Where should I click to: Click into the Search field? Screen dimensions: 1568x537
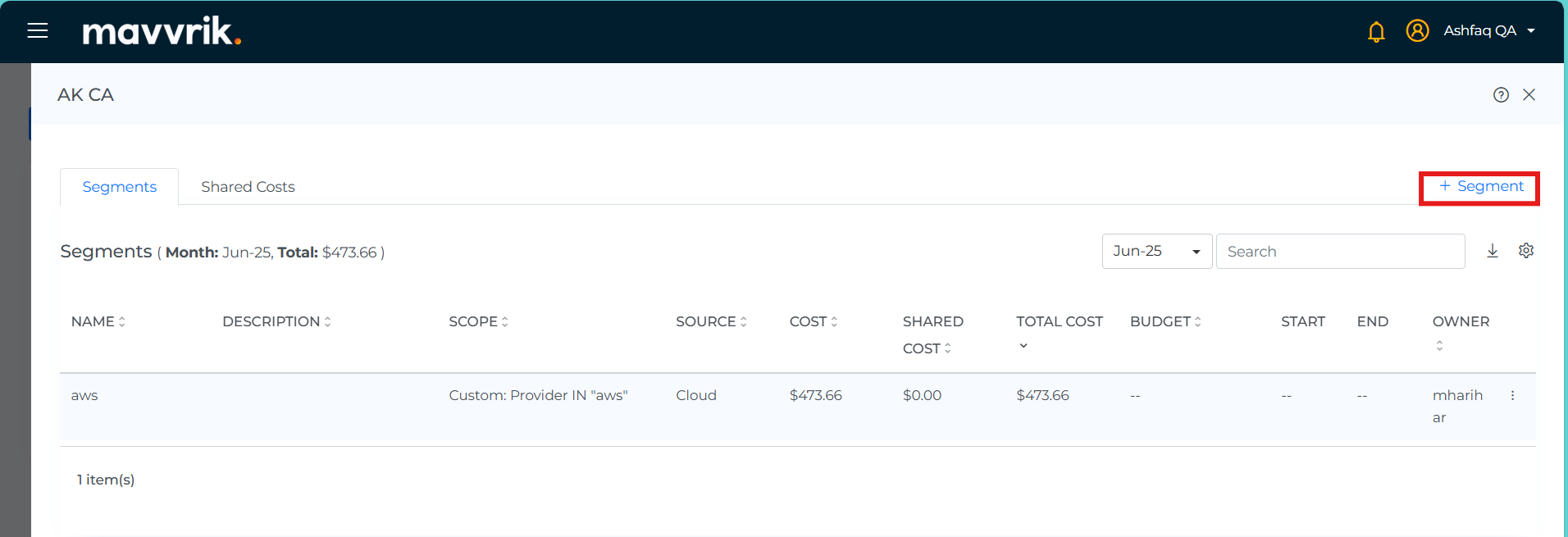pyautogui.click(x=1340, y=252)
